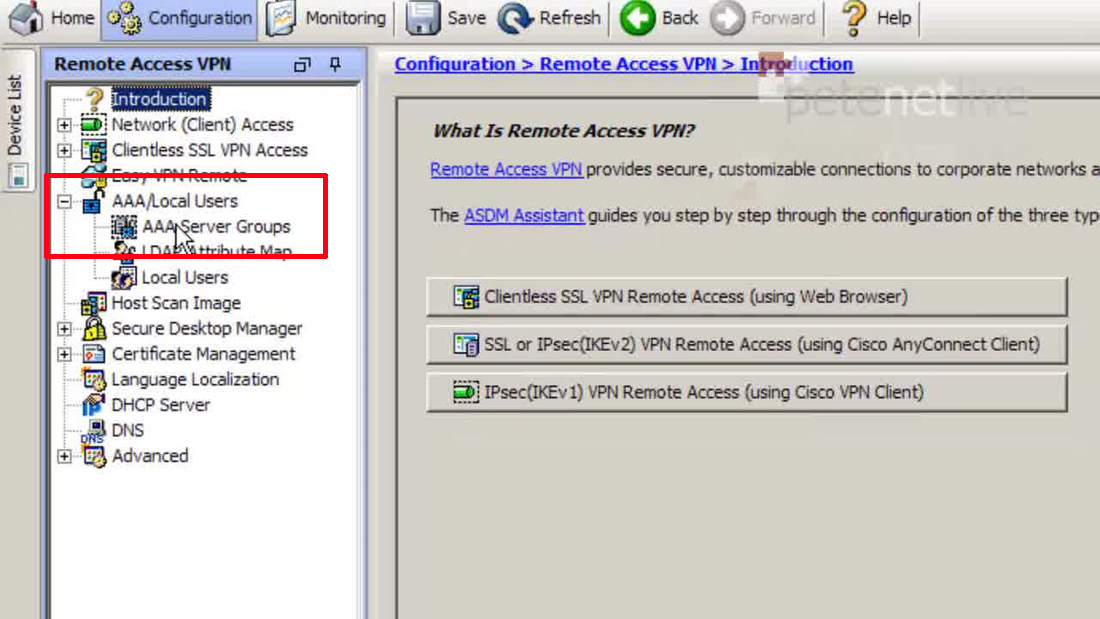Viewport: 1100px width, 619px height.
Task: Click the AAA/Local Users lock icon
Action: click(x=93, y=201)
